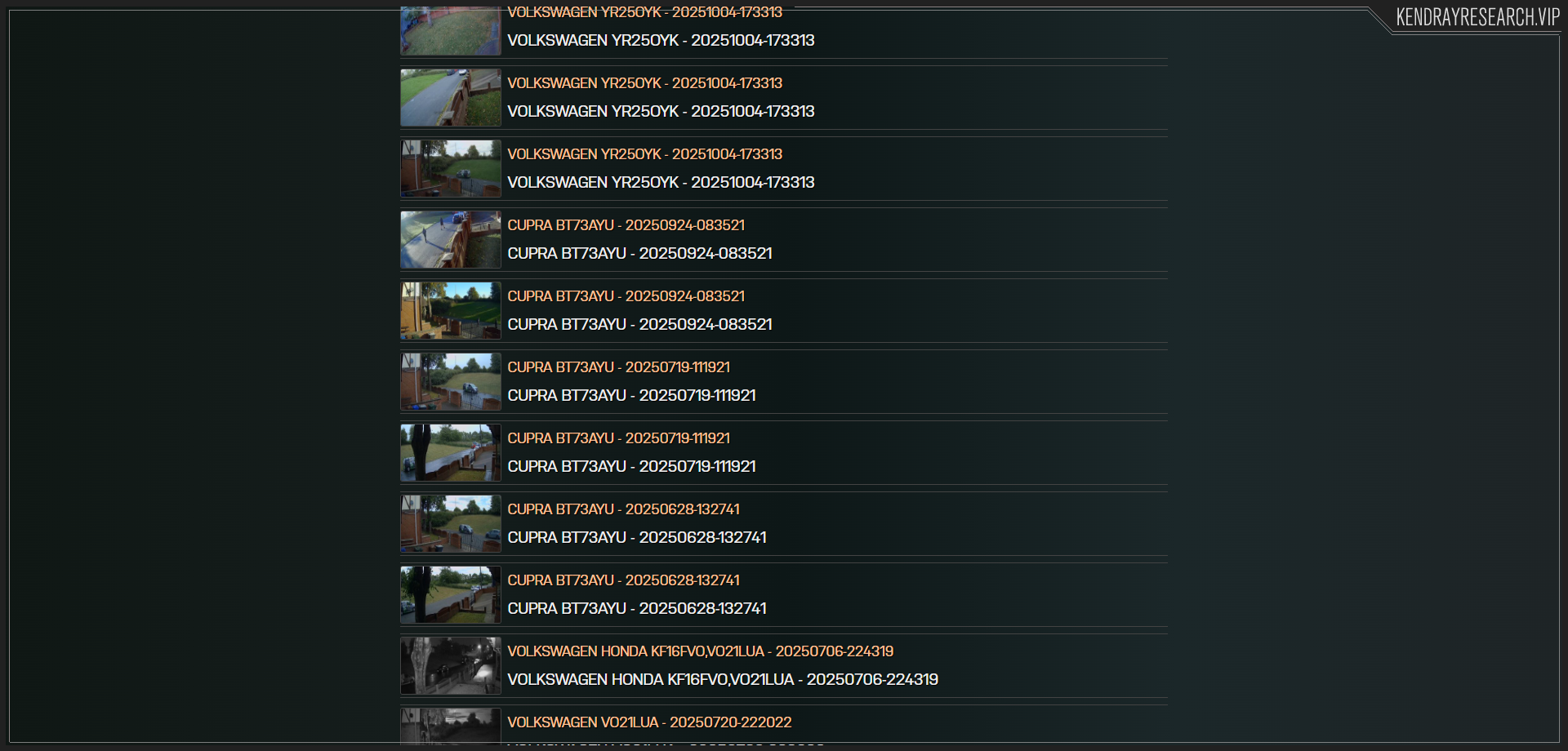Viewport: 1568px width, 751px height.
Task: Open the KENDRAYRESEARCH.VIP site logo
Action: (x=1477, y=17)
